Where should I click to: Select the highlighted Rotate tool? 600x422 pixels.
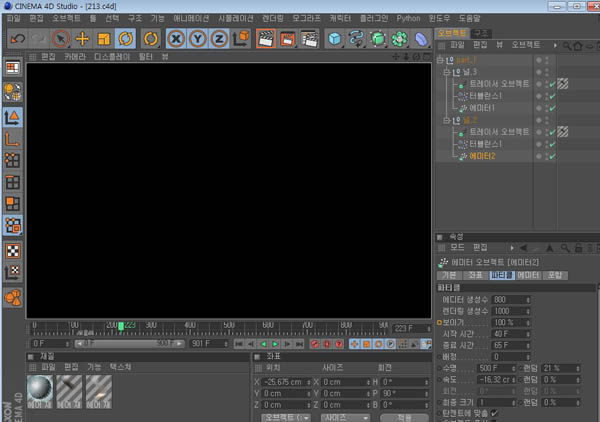pyautogui.click(x=126, y=39)
